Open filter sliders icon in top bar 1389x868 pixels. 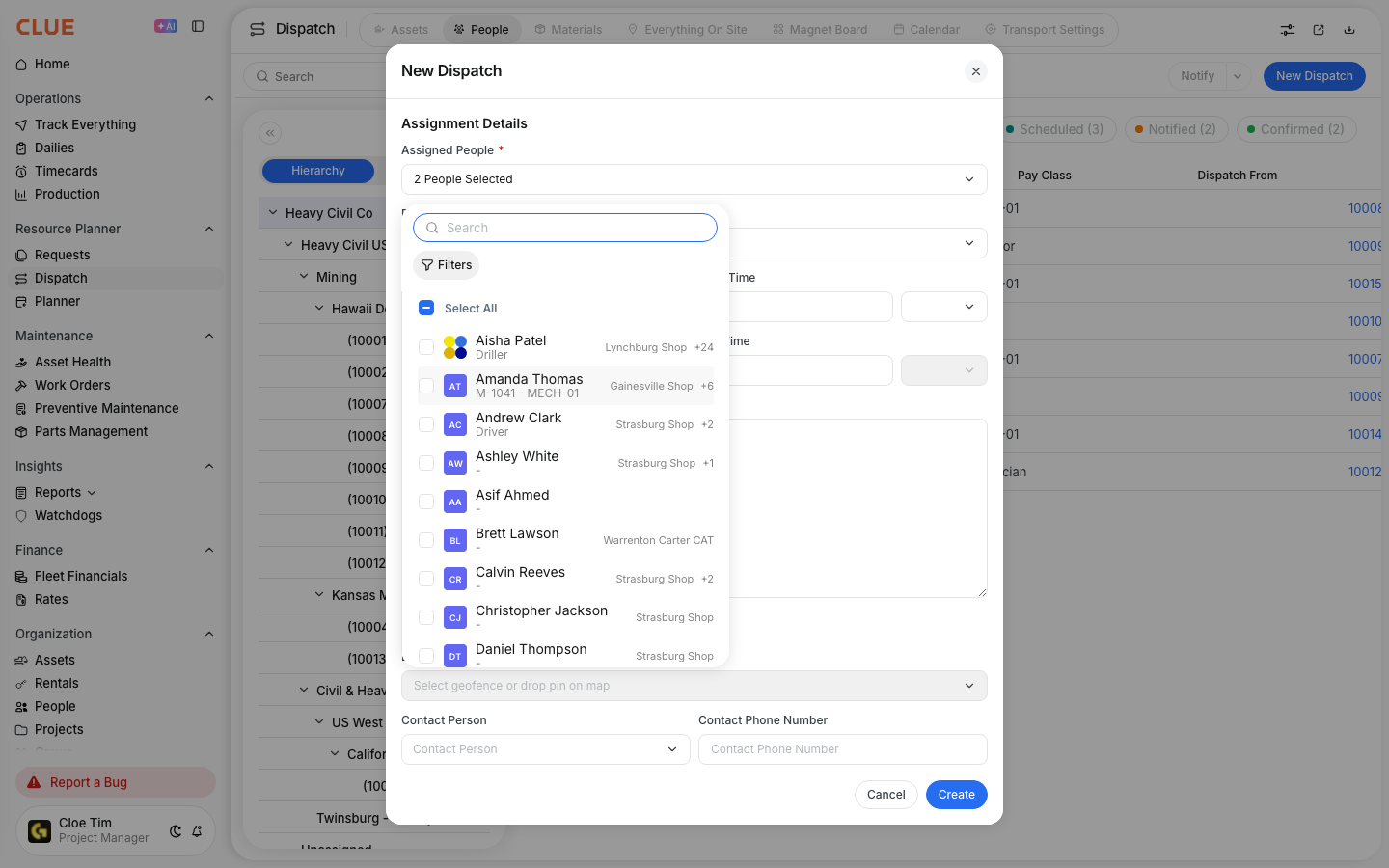point(1288,30)
